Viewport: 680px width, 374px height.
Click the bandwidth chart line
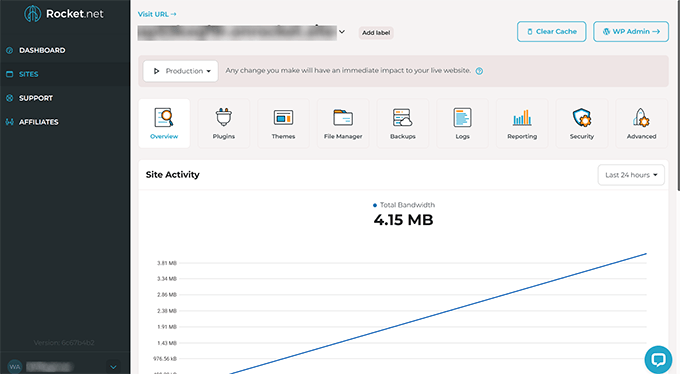438,313
